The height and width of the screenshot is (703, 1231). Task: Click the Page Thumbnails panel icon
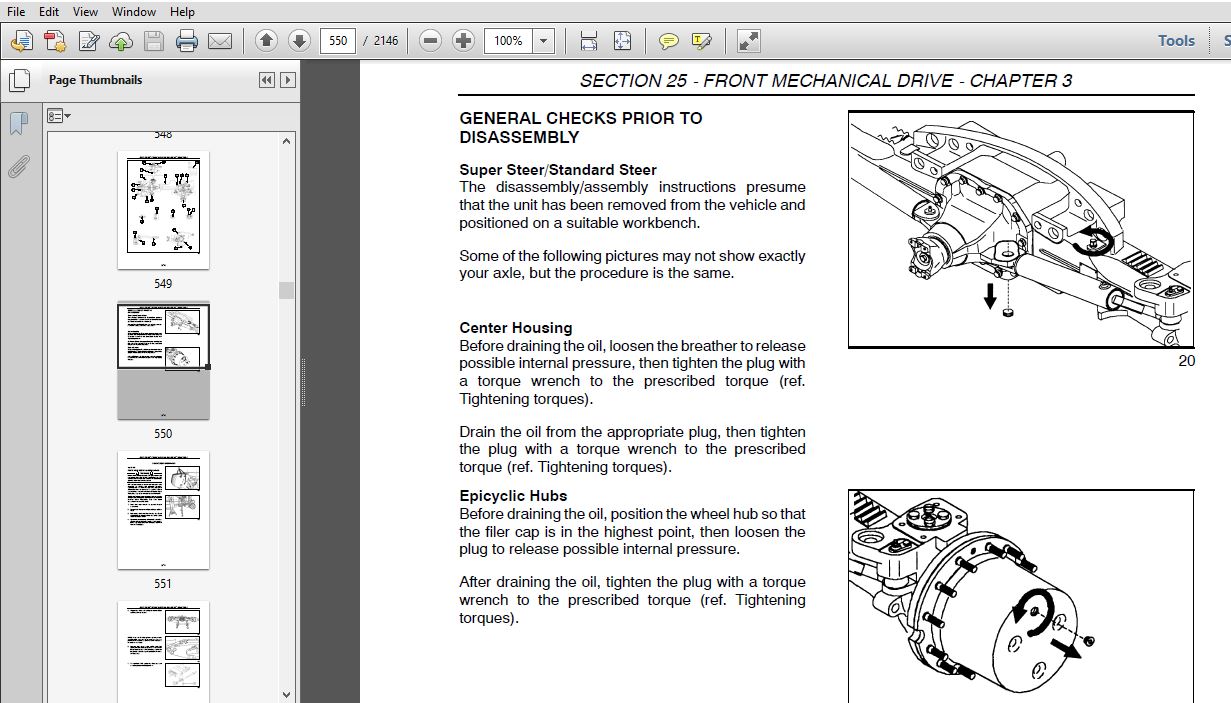coord(19,80)
